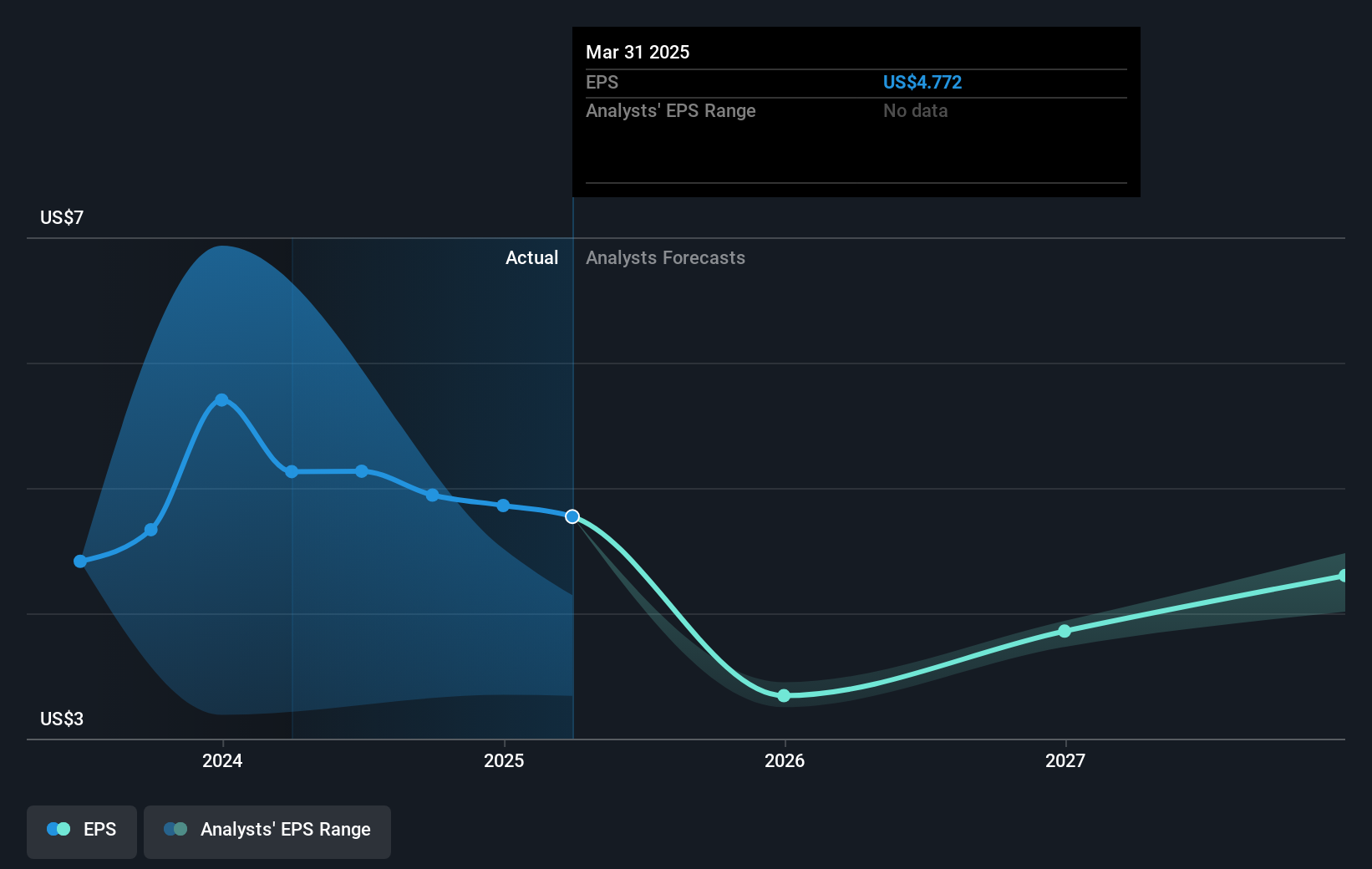
Task: Click the Actual section label
Action: [x=531, y=257]
